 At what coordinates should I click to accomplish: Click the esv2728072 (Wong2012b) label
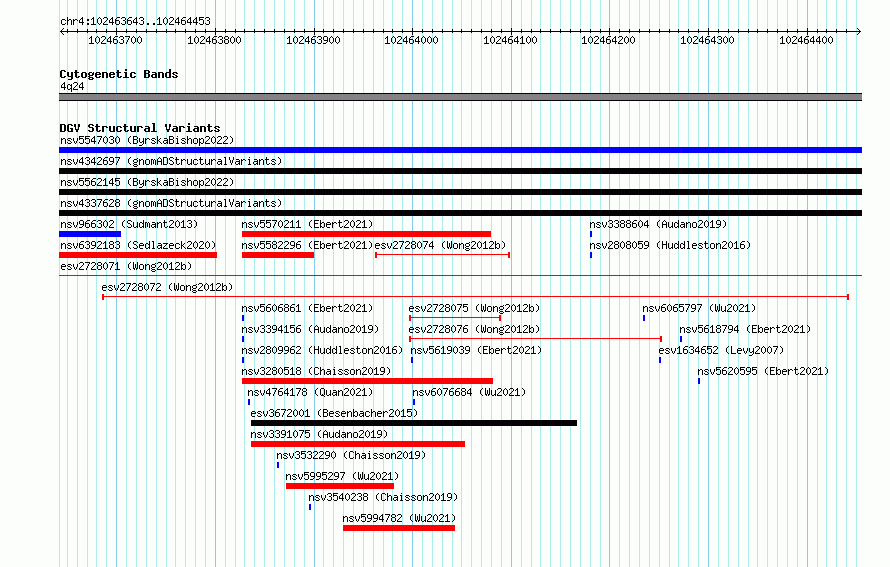tap(167, 287)
